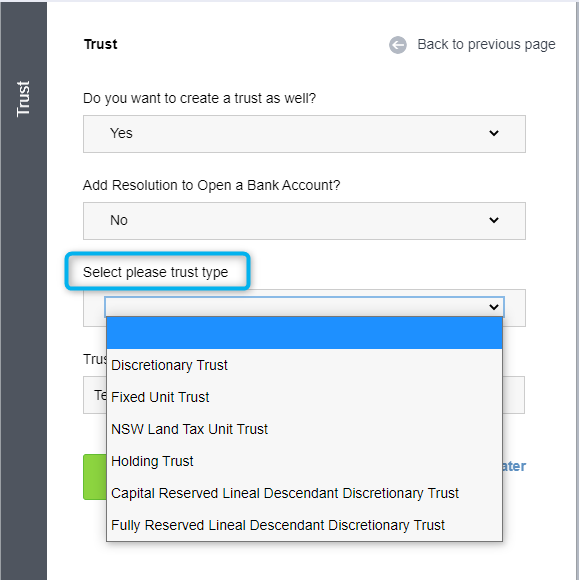Click the back arrow circle icon

[398, 45]
